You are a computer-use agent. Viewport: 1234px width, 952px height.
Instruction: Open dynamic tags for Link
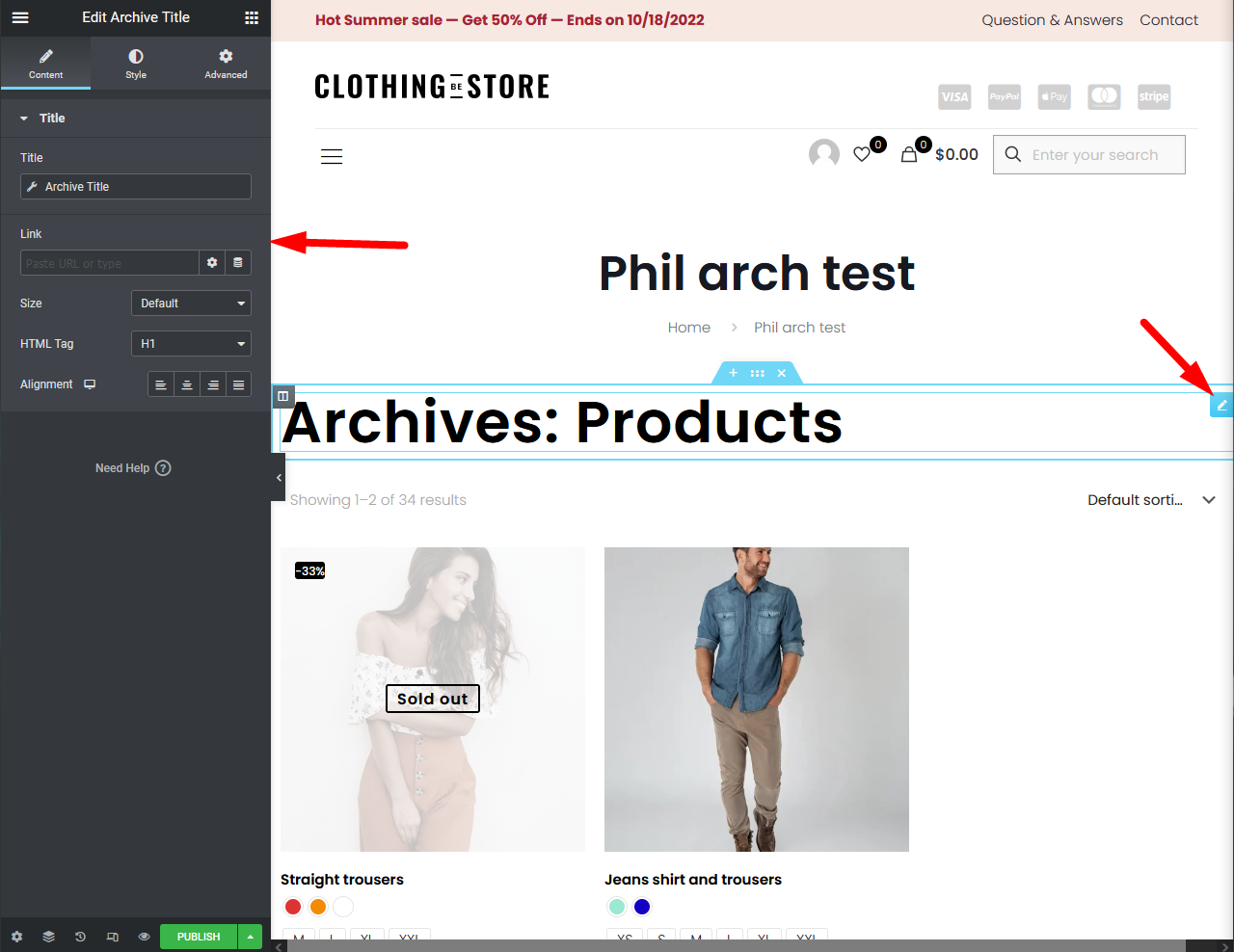(x=238, y=263)
